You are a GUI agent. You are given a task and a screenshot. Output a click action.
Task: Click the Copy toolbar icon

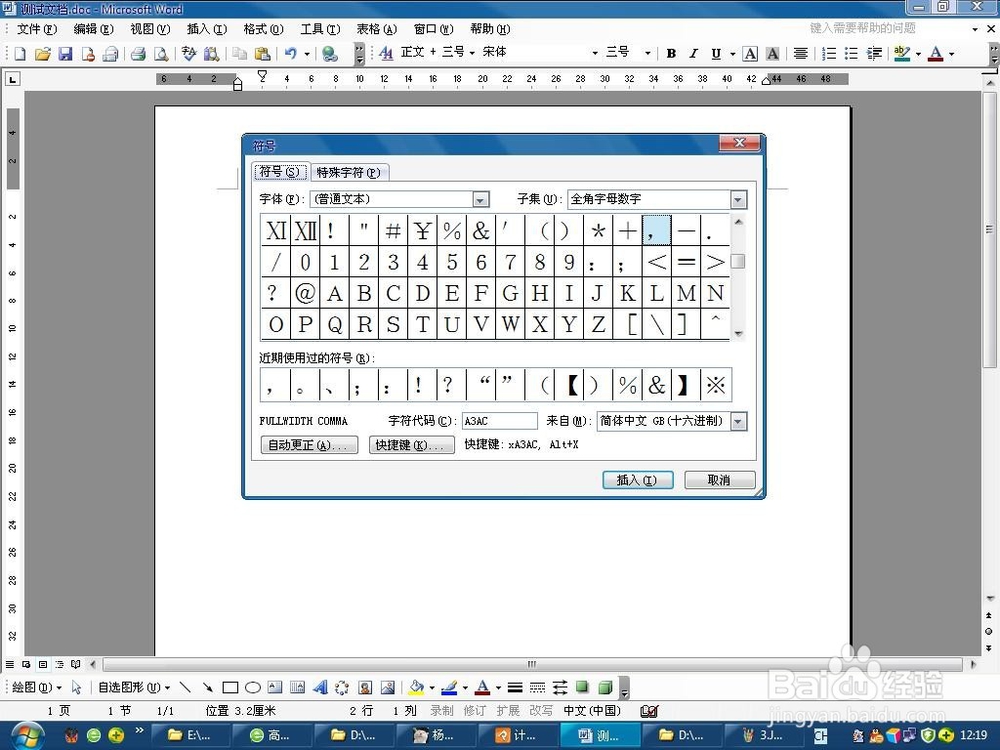(240, 54)
